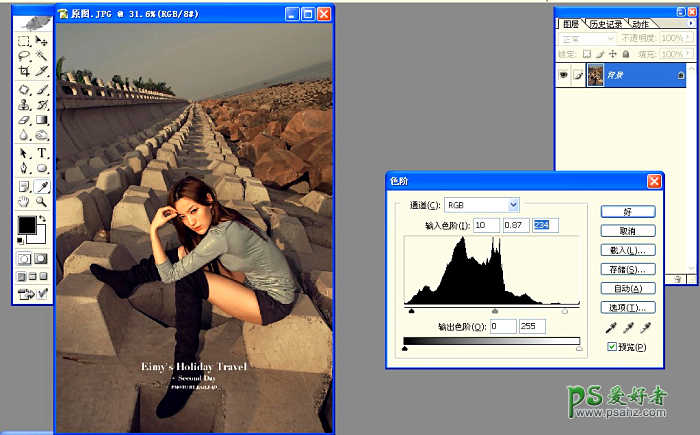The image size is (700, 435).
Task: Select the Rectangular Marquee tool
Action: tap(24, 41)
